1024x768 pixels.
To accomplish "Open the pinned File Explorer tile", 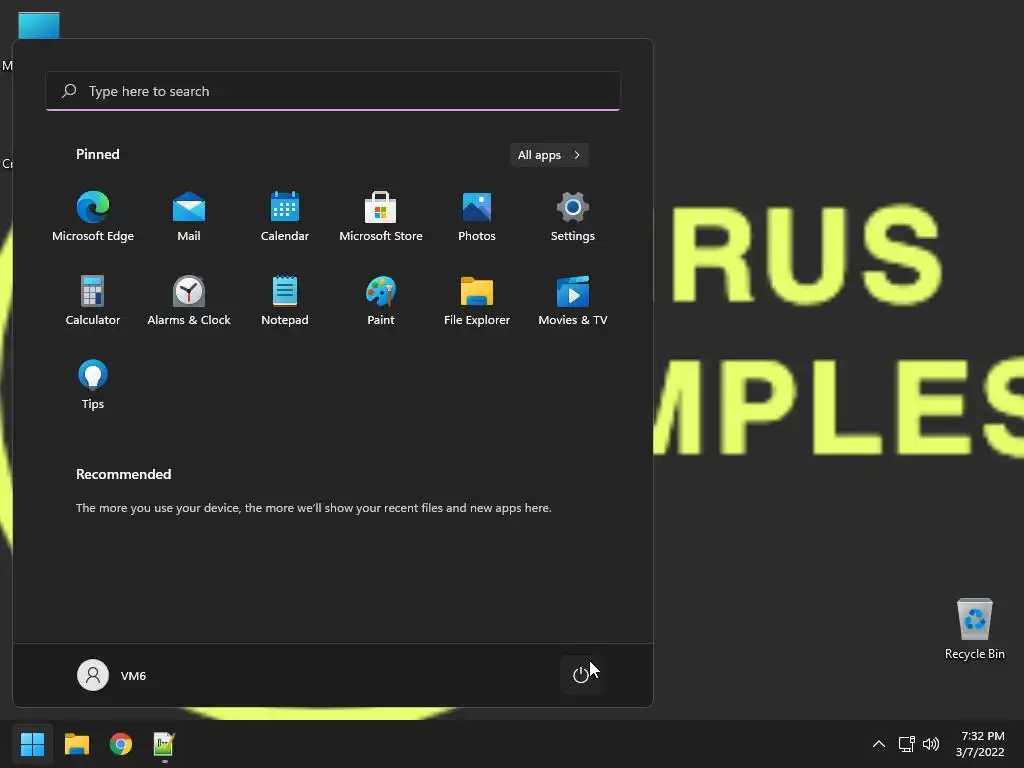I will pos(477,300).
